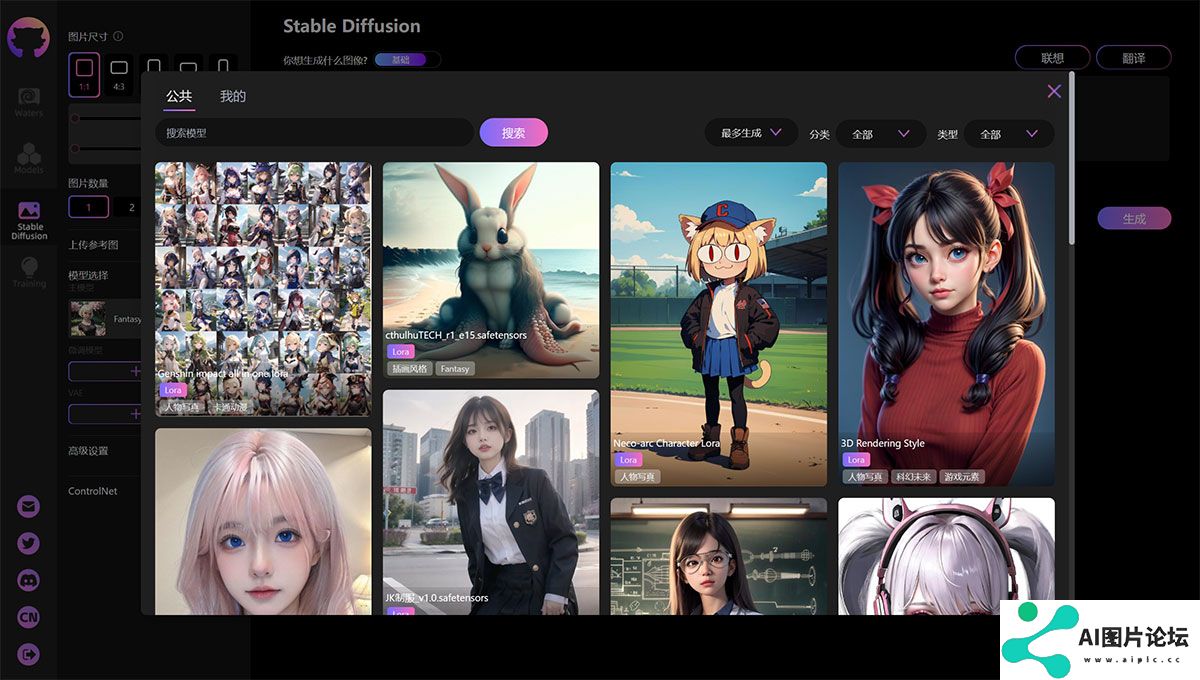Click the cthulhuTECH_r1_e15.safetensors title
The height and width of the screenshot is (680, 1200).
pyautogui.click(x=456, y=335)
